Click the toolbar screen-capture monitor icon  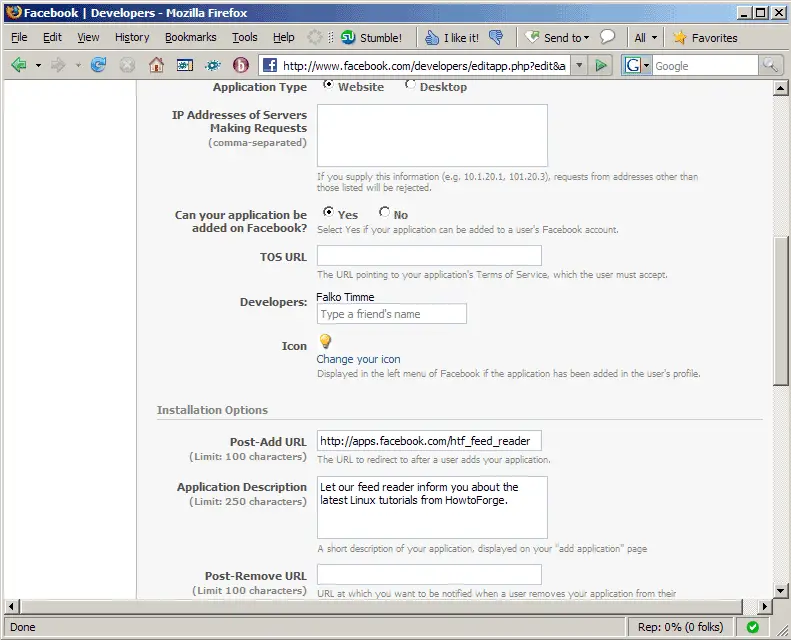[x=185, y=65]
